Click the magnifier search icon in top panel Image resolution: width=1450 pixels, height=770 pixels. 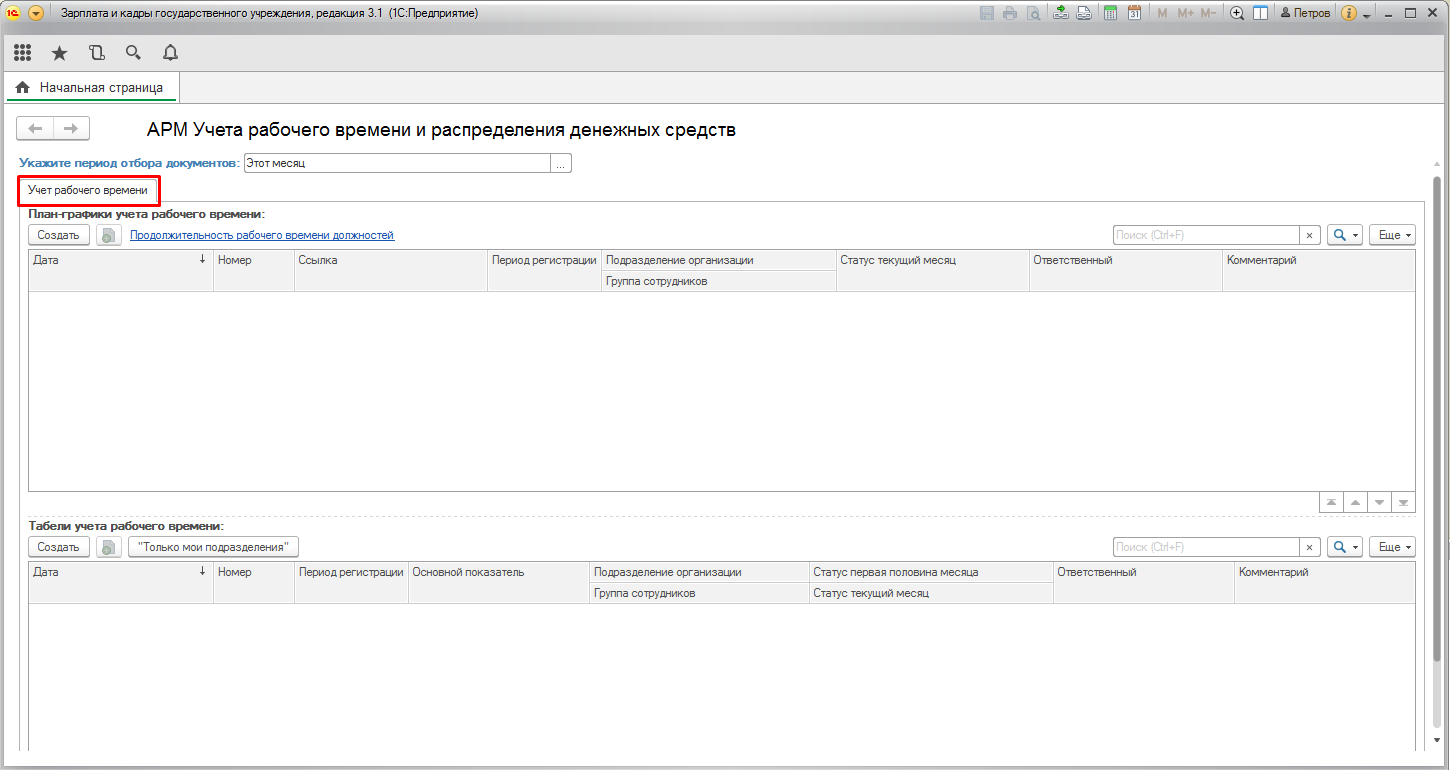click(x=133, y=53)
